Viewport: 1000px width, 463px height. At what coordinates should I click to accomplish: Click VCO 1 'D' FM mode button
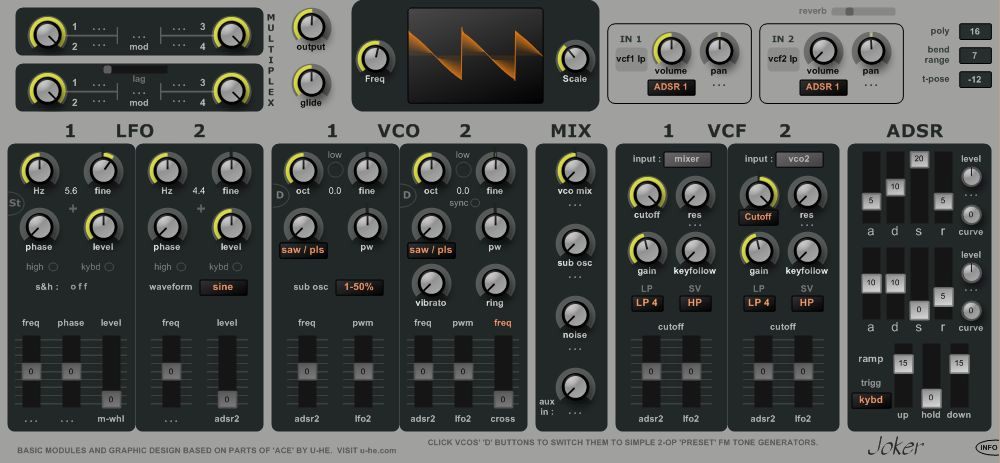click(x=279, y=195)
